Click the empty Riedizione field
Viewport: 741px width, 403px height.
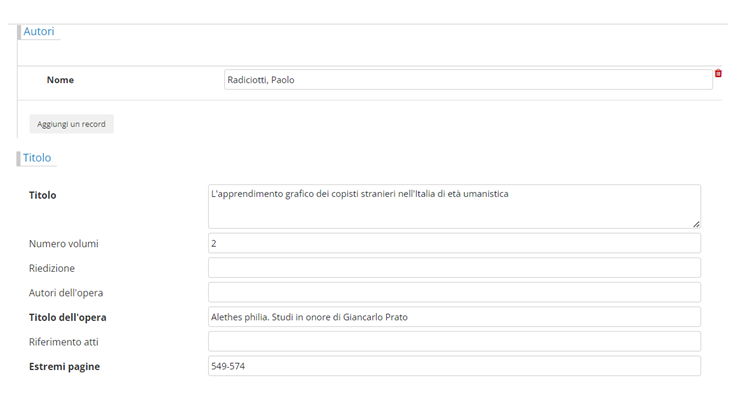point(453,268)
